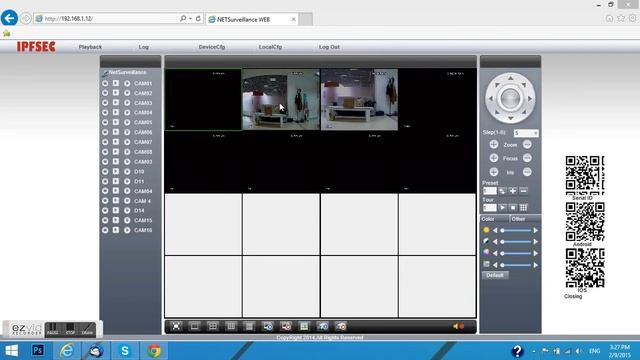Switch to single-window view layout

195,326
